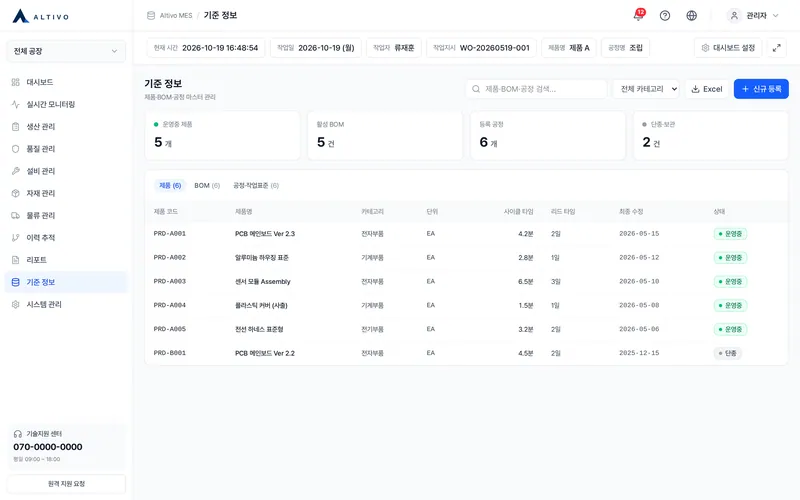Click the 현재 시간 timestamp chip

click(x=206, y=48)
